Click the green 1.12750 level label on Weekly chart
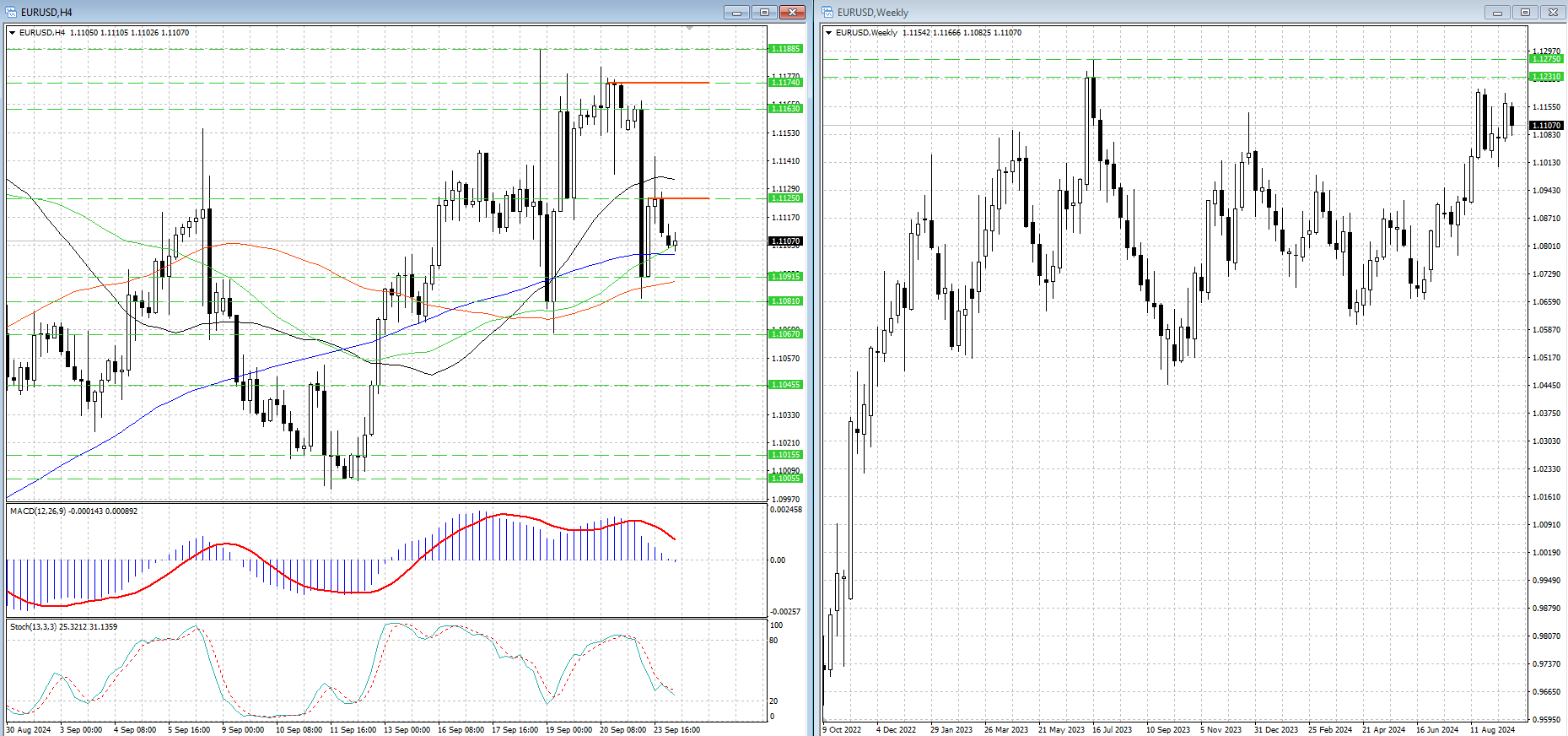Image resolution: width=1568 pixels, height=736 pixels. tap(1546, 59)
